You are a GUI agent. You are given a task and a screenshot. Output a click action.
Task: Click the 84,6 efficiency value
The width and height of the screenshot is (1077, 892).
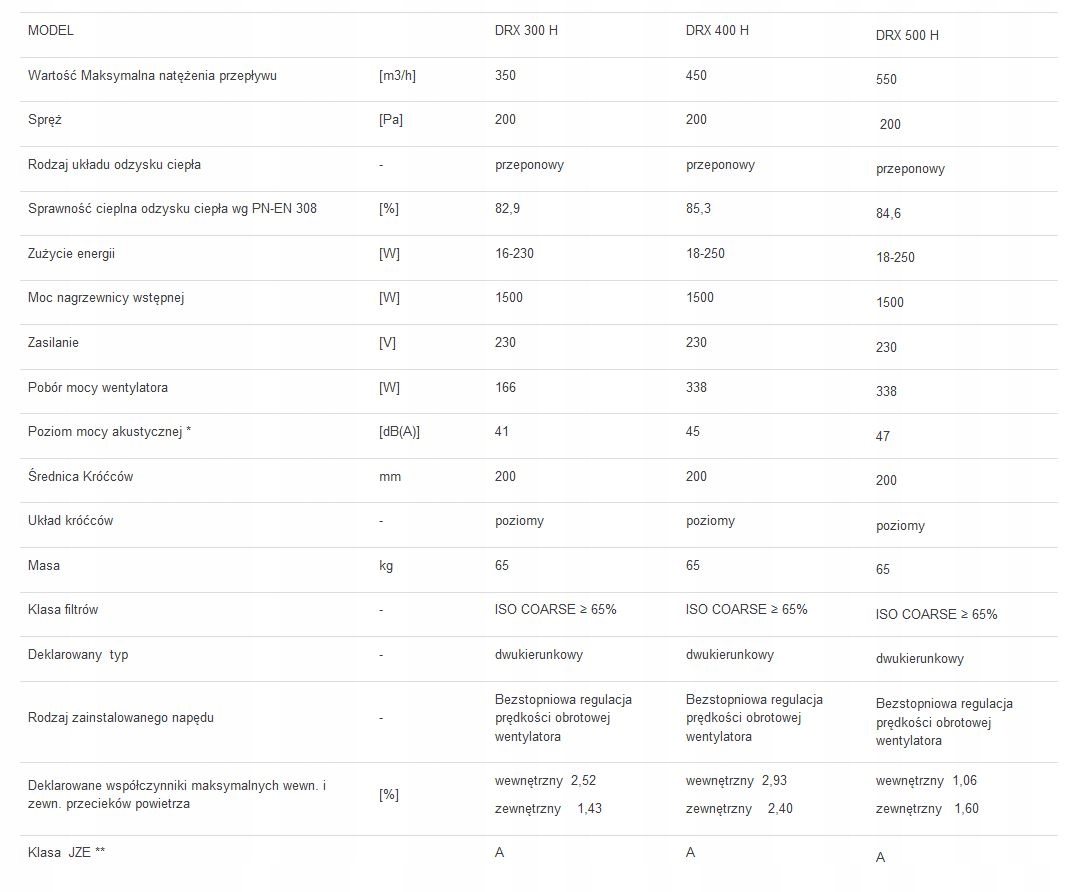coord(888,214)
